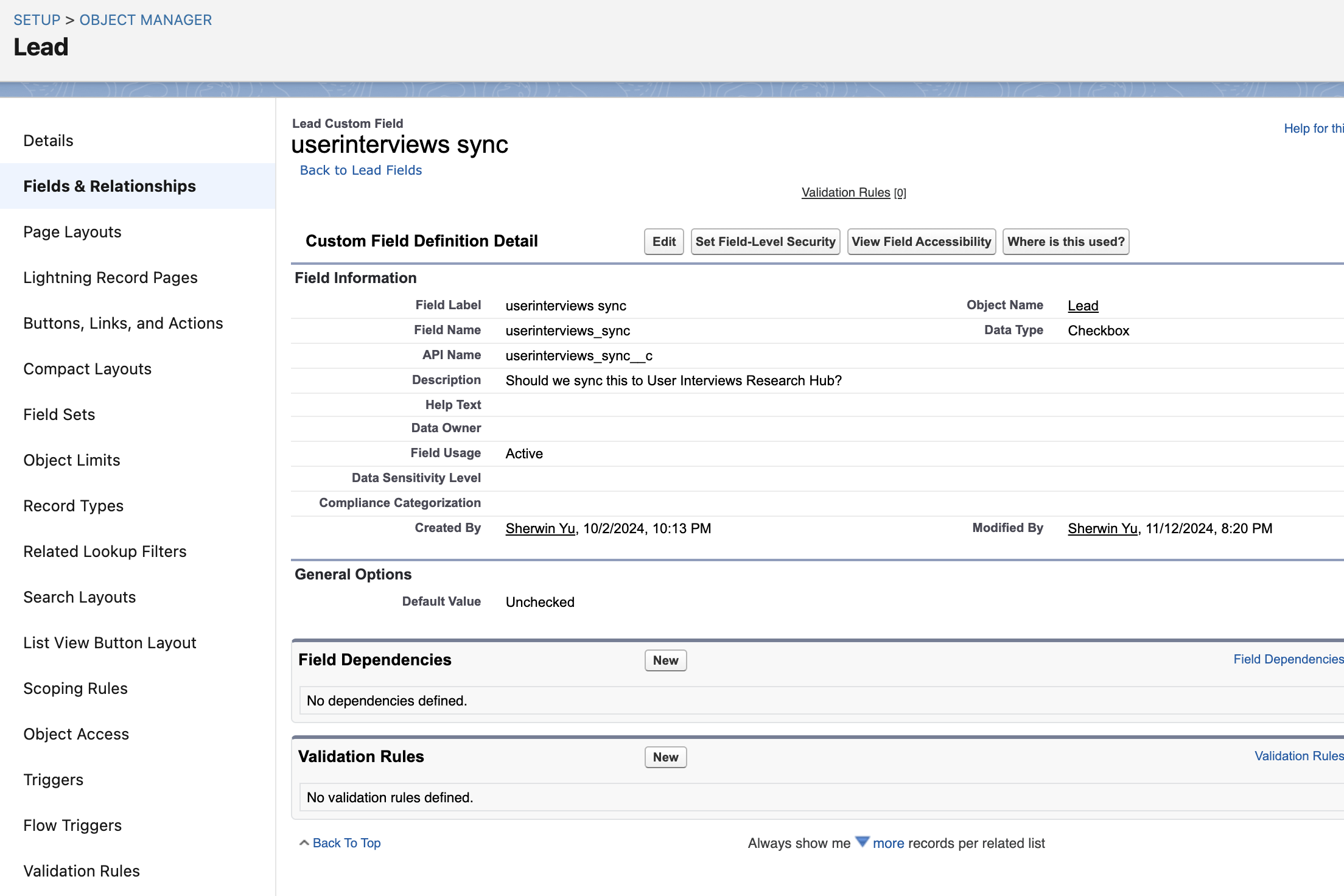This screenshot has height=896, width=1344.
Task: Open OBJECT MANAGER breadcrumb link
Action: click(145, 20)
